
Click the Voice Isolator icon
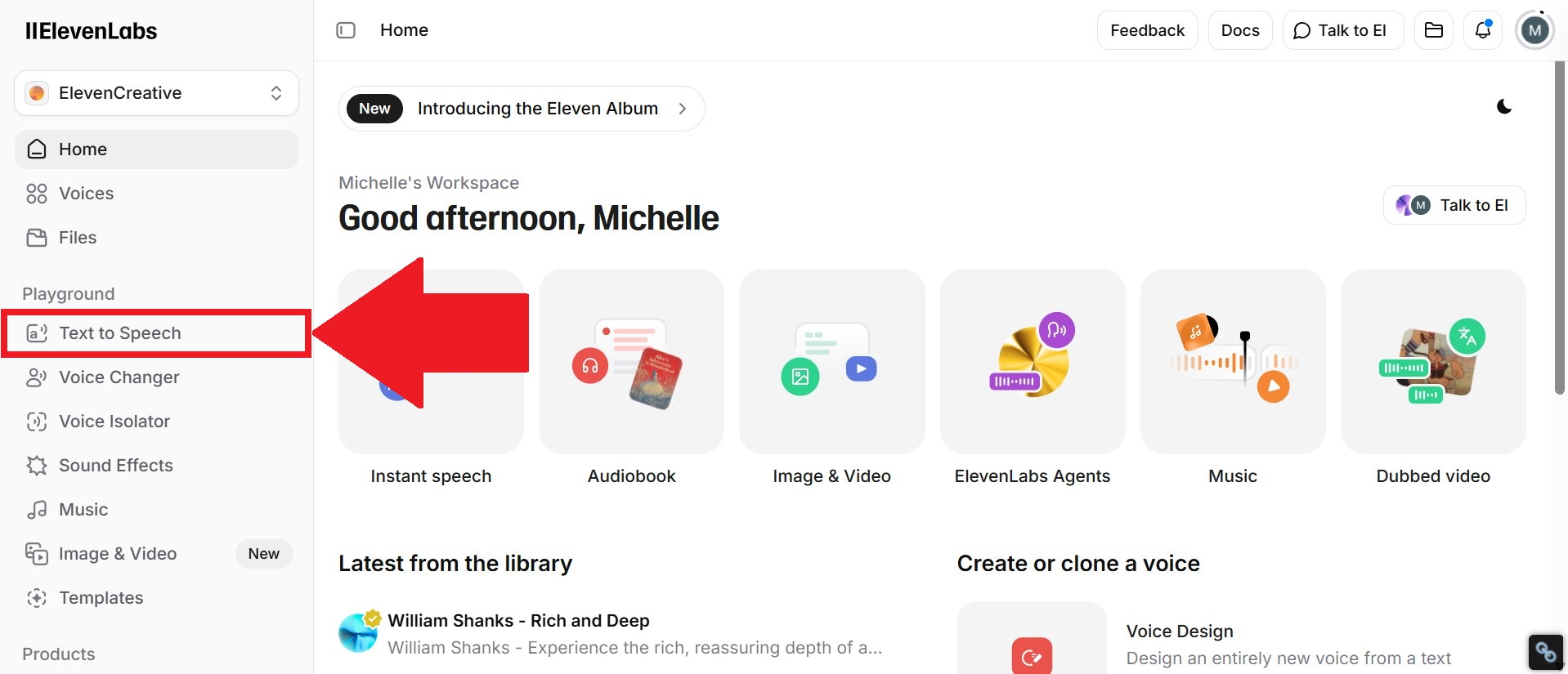point(37,422)
